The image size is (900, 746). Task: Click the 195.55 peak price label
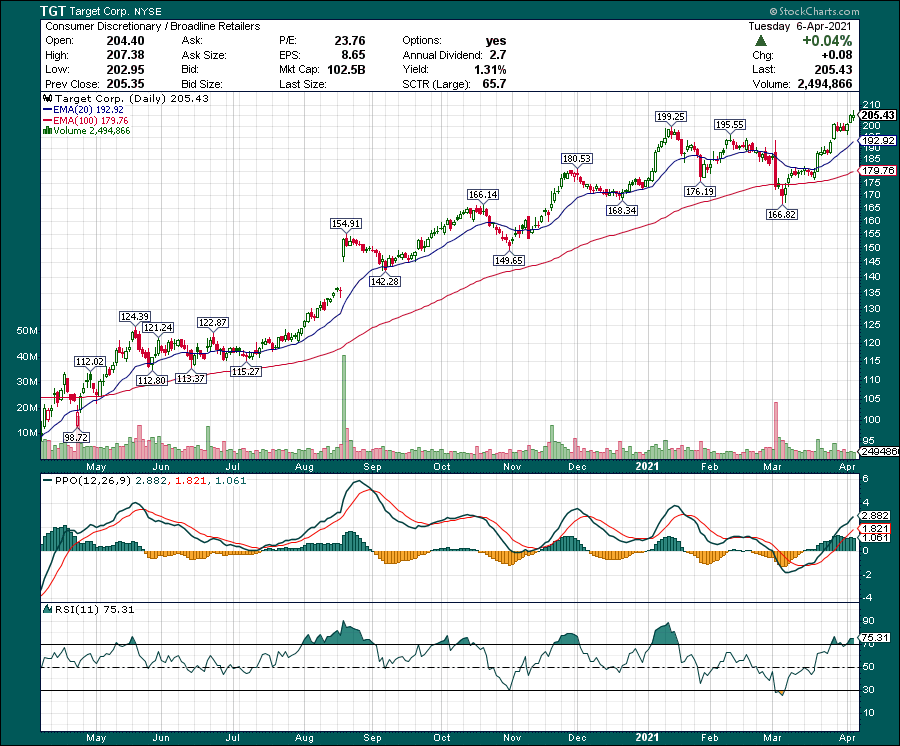(x=730, y=125)
